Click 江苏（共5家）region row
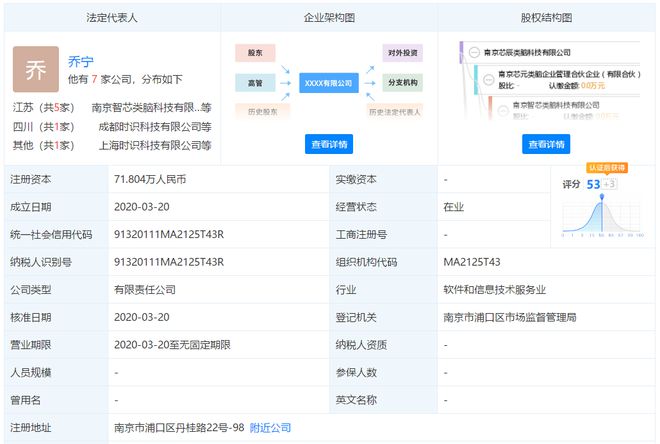Screen dimensions: 660x444 click(x=112, y=108)
